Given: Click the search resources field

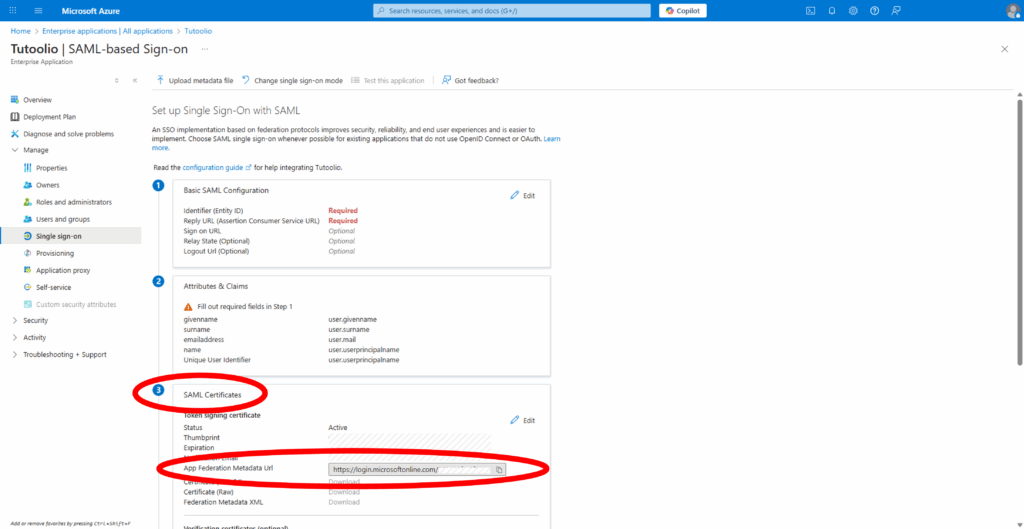Looking at the screenshot, I should [x=510, y=10].
